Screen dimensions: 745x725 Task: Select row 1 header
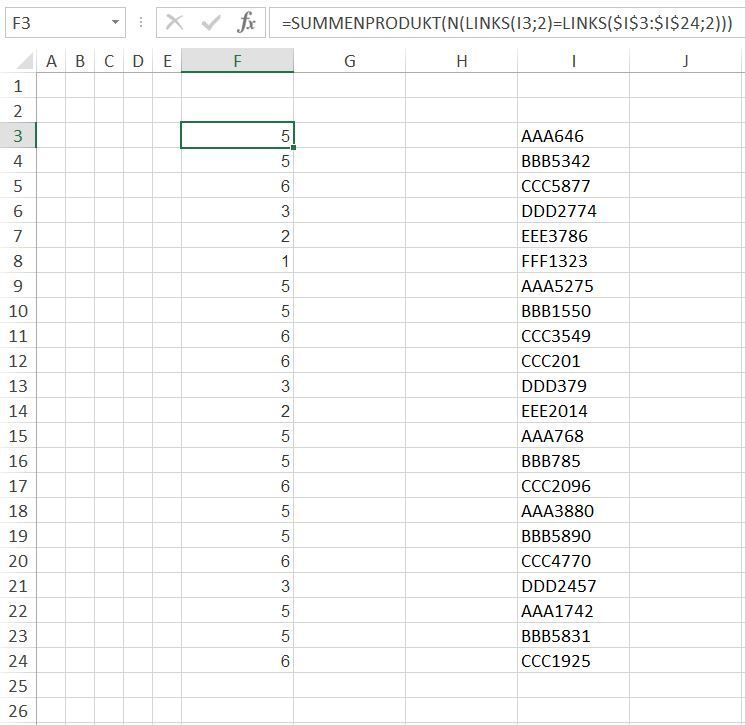coord(18,86)
